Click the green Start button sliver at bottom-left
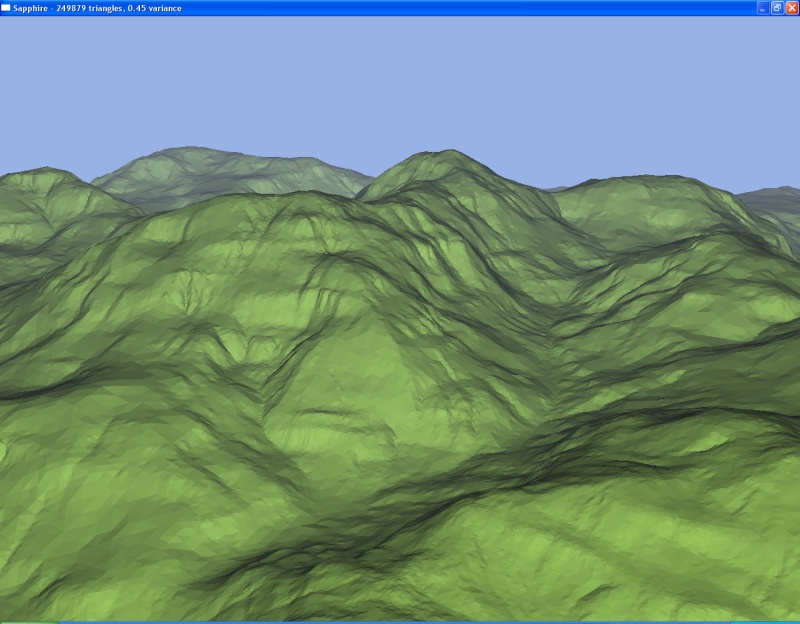The height and width of the screenshot is (624, 800). (x=28, y=621)
